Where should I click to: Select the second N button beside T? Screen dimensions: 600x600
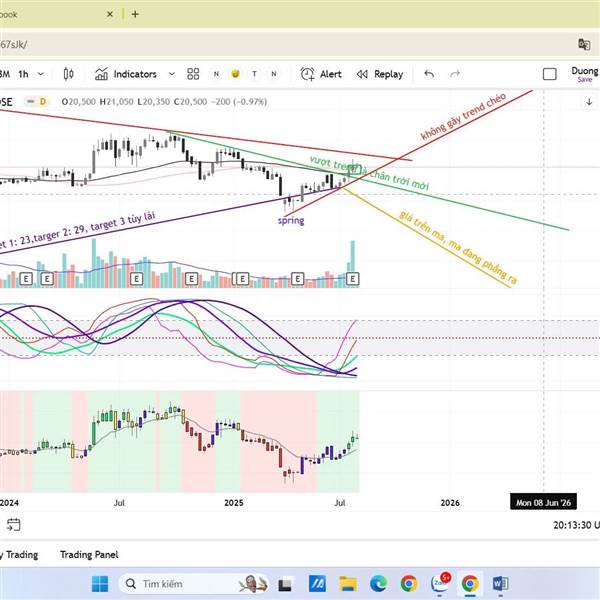pos(274,74)
